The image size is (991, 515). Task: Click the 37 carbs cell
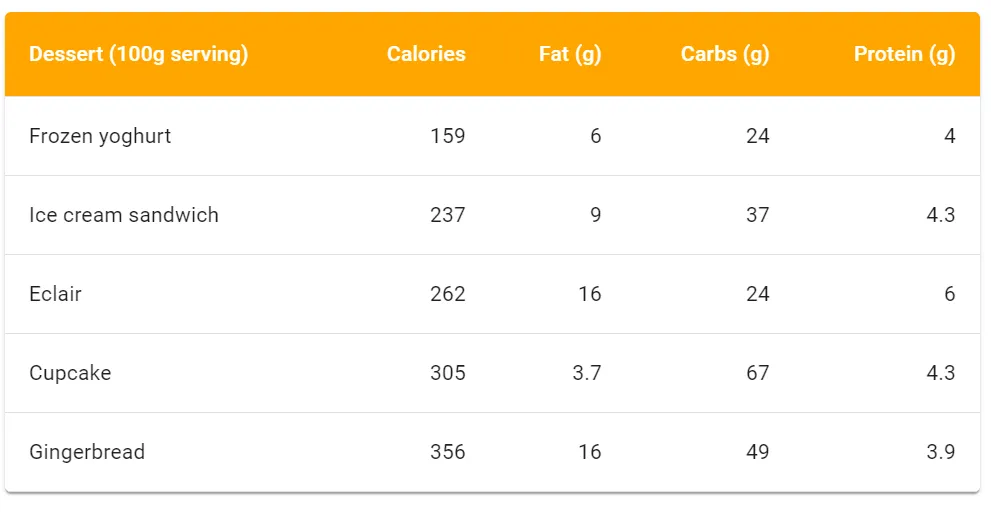757,215
